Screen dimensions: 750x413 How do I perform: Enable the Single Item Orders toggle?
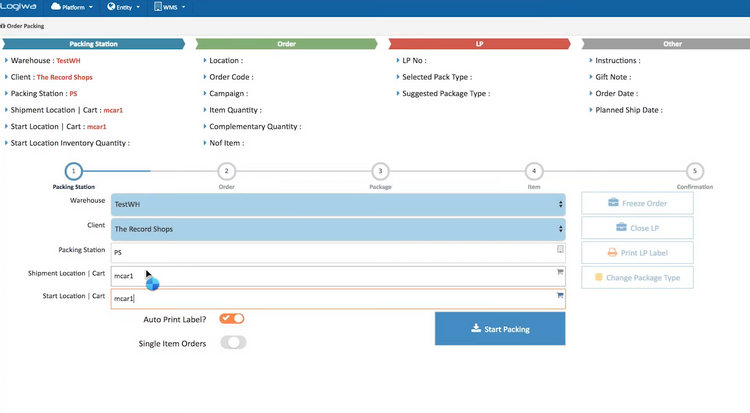tap(232, 343)
